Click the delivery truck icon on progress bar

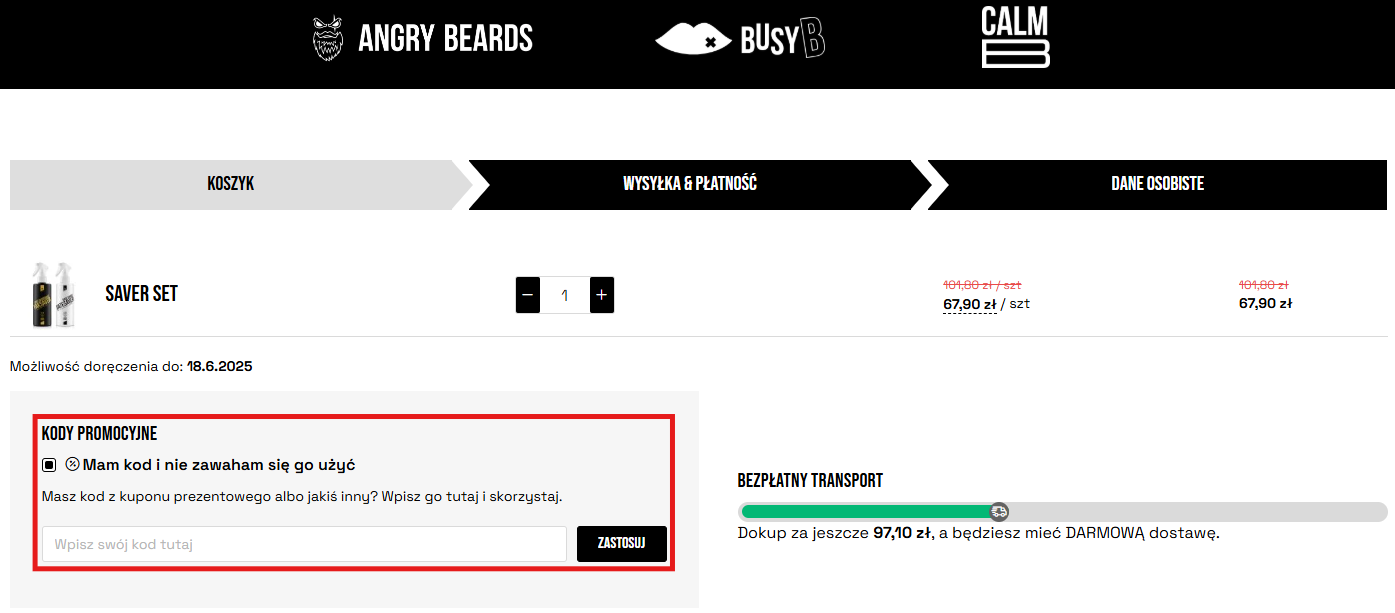coord(998,511)
